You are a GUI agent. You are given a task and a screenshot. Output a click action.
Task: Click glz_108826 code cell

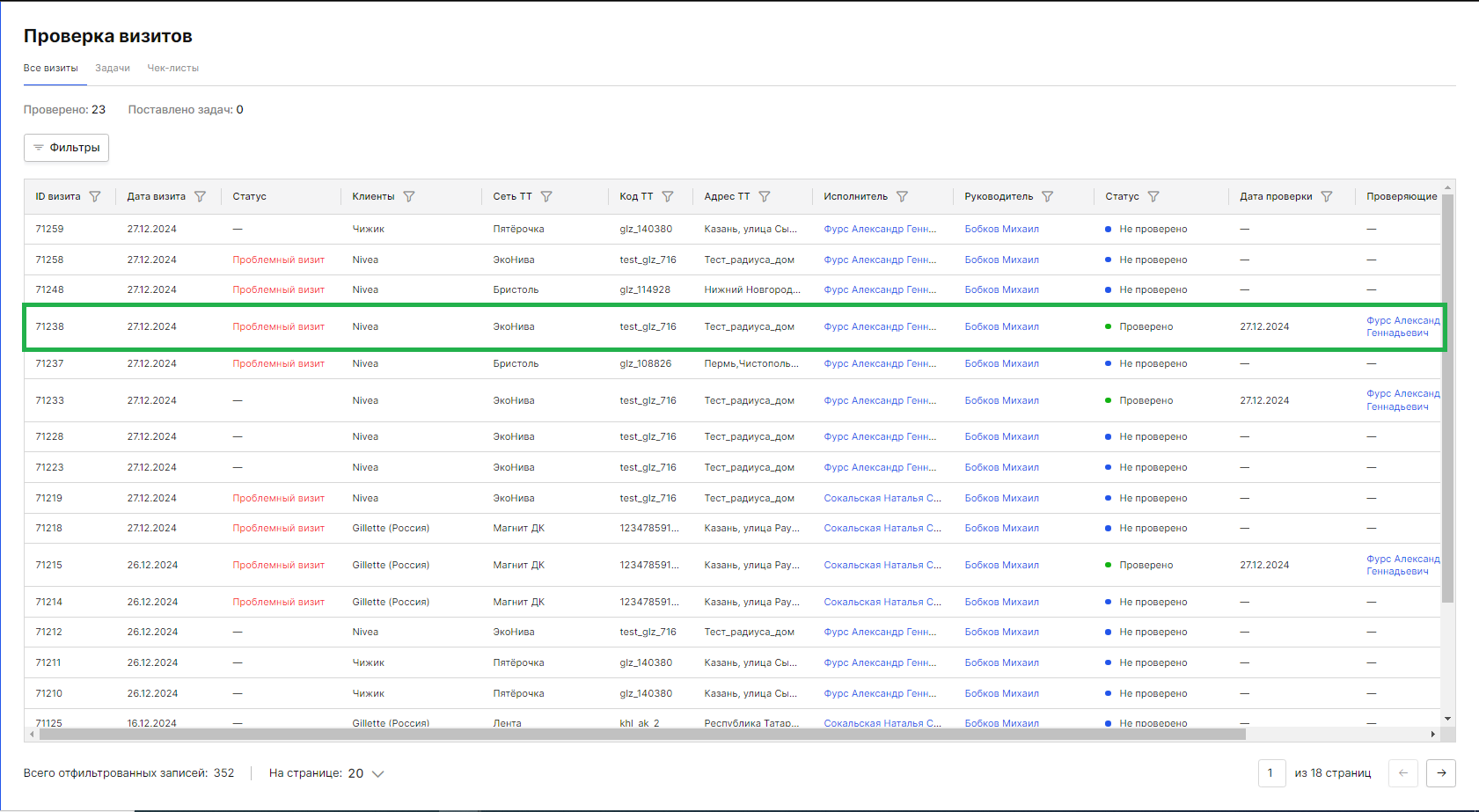645,363
